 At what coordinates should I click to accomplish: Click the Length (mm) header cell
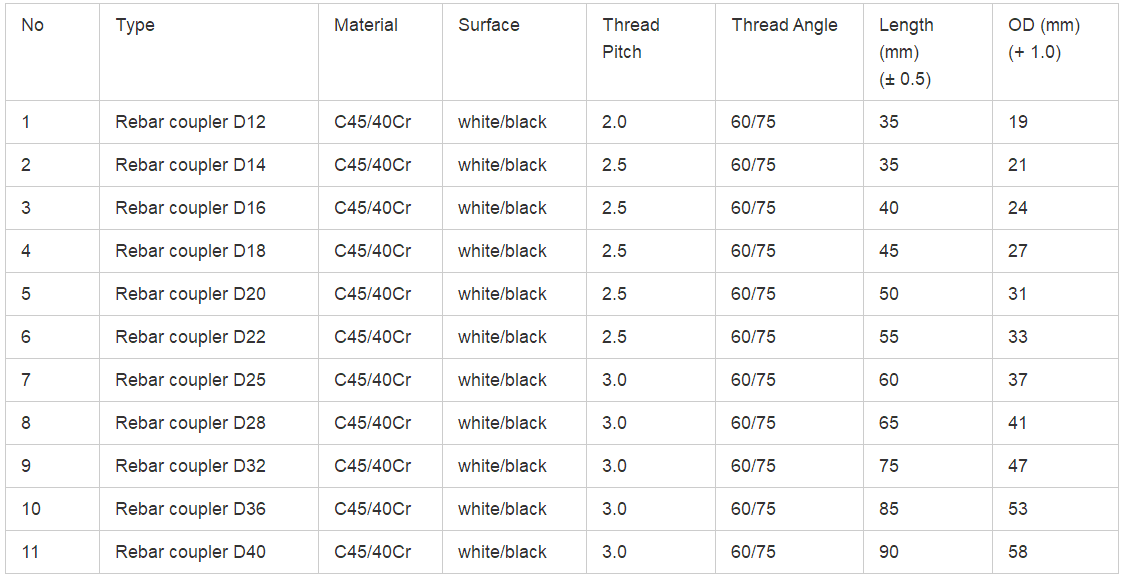pyautogui.click(x=928, y=52)
